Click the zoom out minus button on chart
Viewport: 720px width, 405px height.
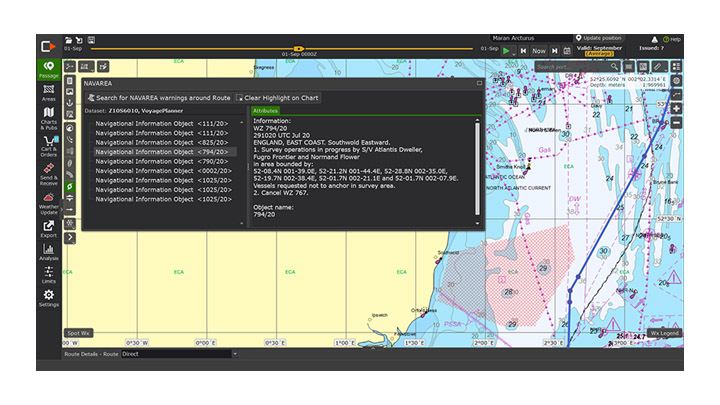(x=676, y=123)
